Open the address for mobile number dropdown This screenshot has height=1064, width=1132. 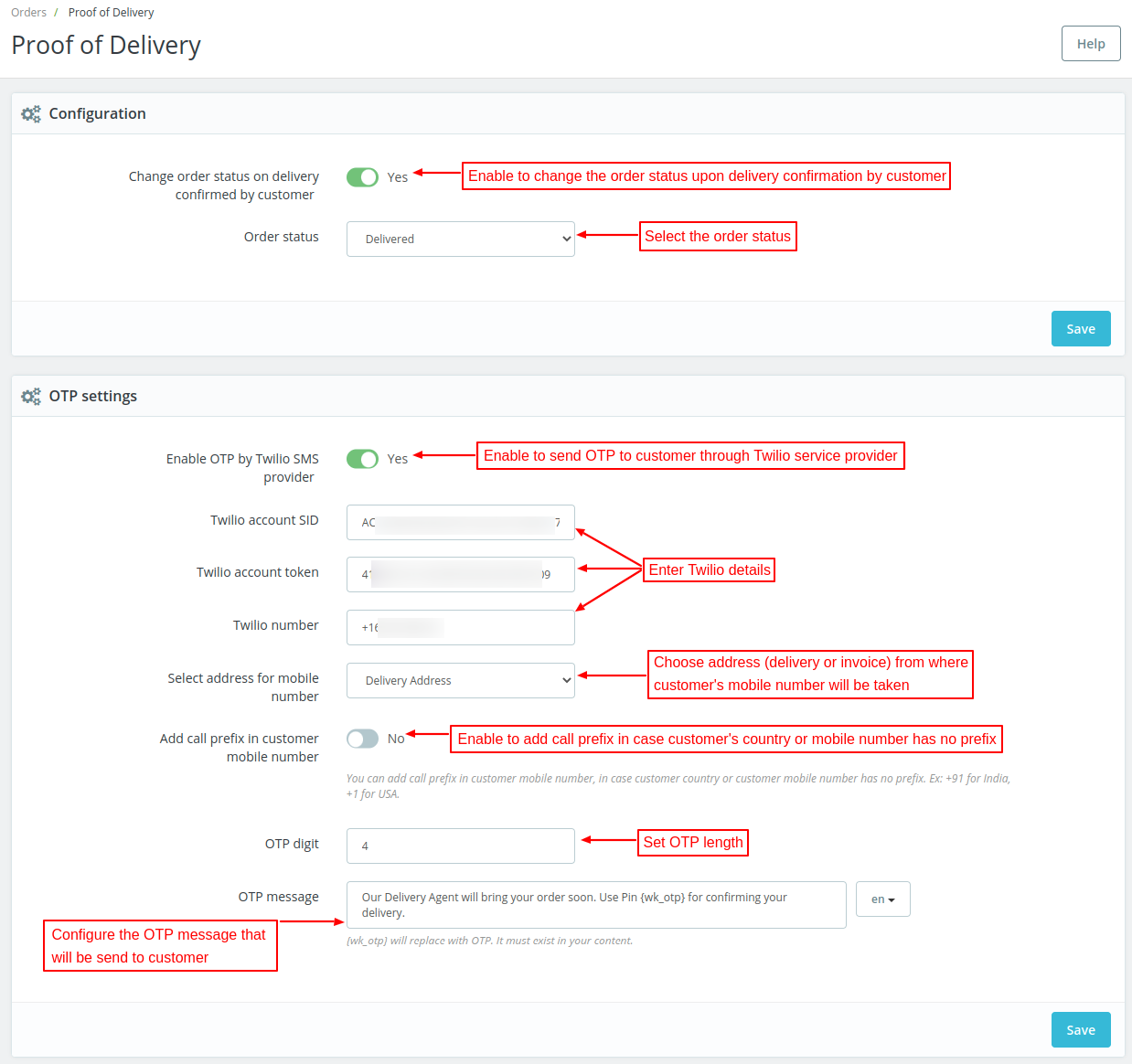point(460,680)
